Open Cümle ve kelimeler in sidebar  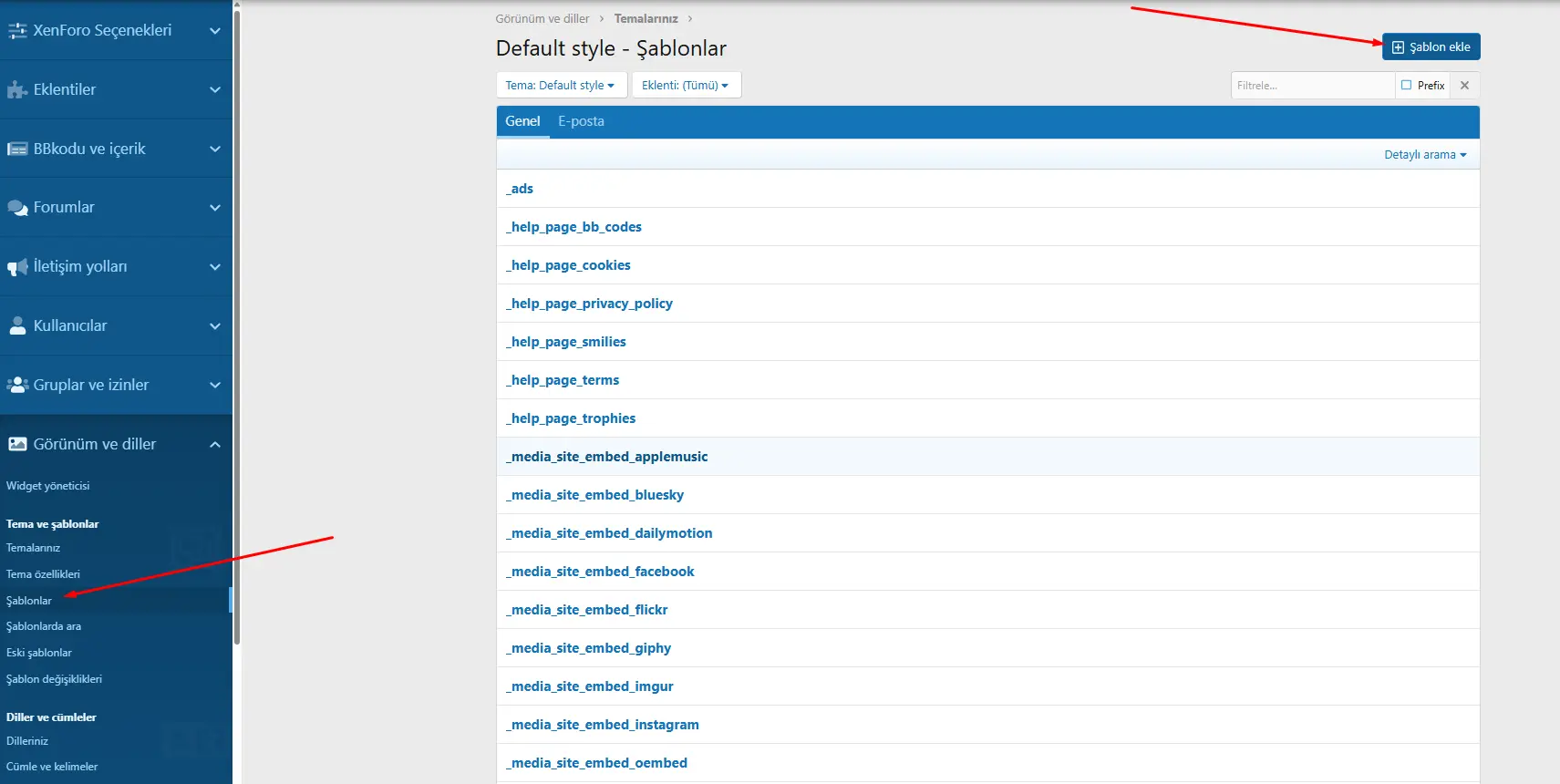pyautogui.click(x=52, y=767)
